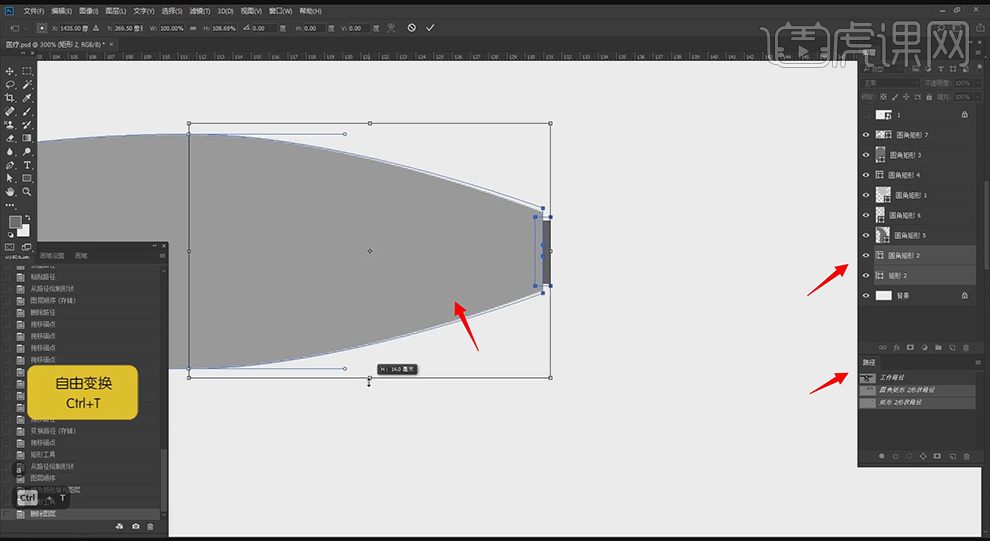Open the 文件 (File) menu
The width and height of the screenshot is (990, 541).
pos(33,11)
